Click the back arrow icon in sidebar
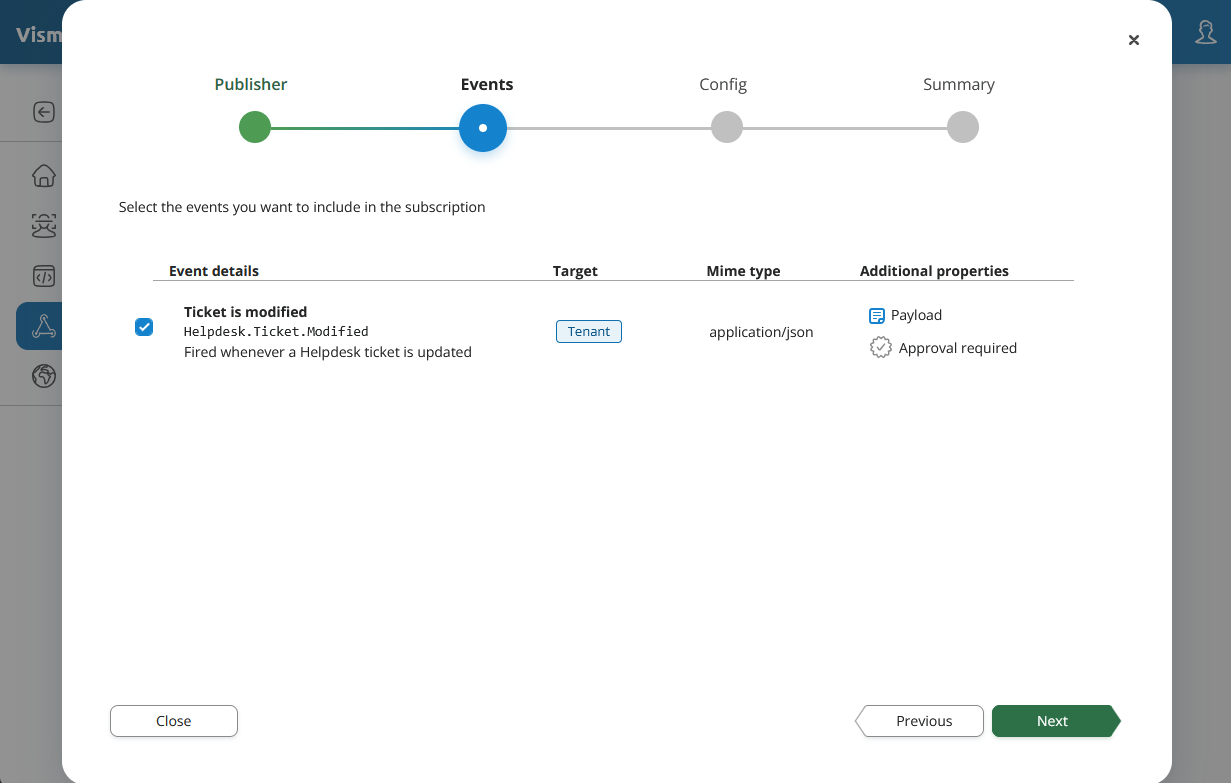The image size is (1231, 783). (43, 112)
